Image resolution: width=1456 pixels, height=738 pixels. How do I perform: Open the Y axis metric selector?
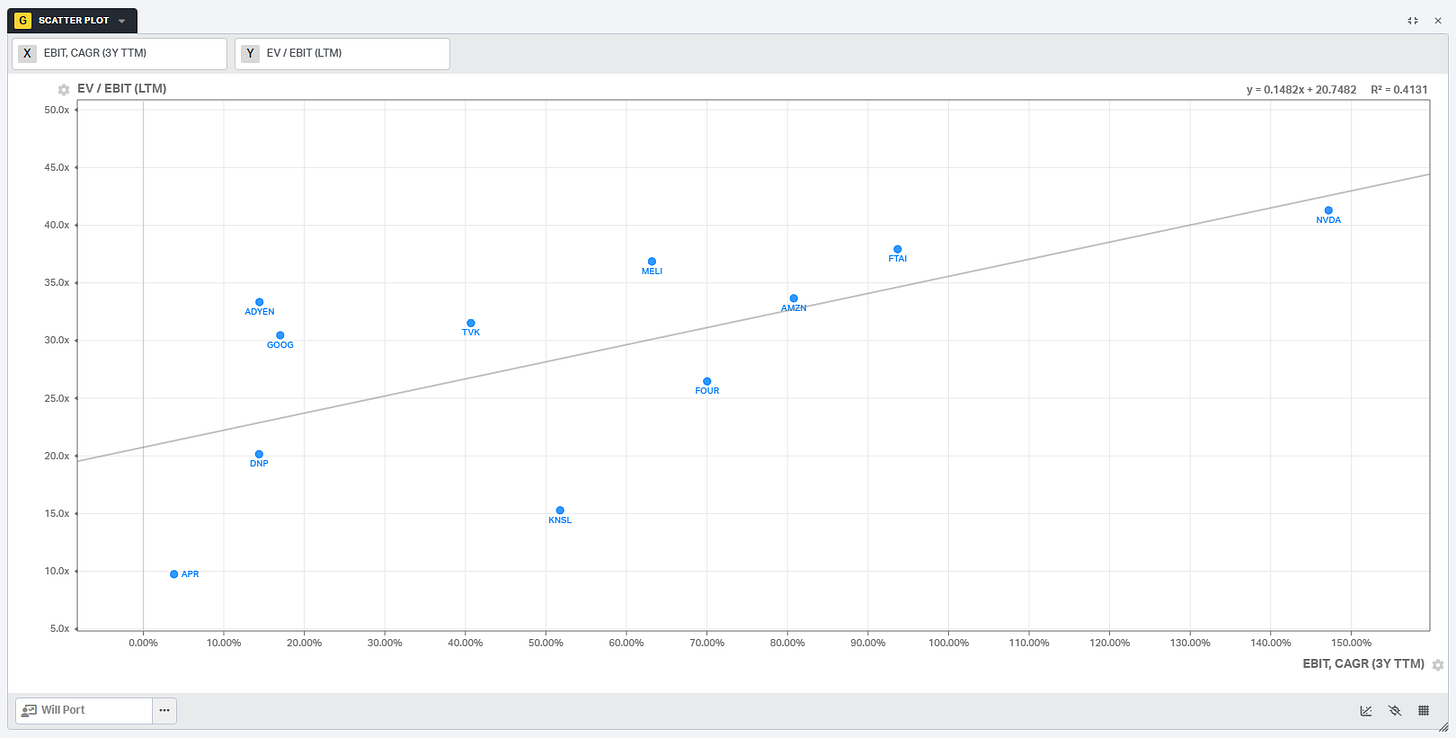click(342, 53)
